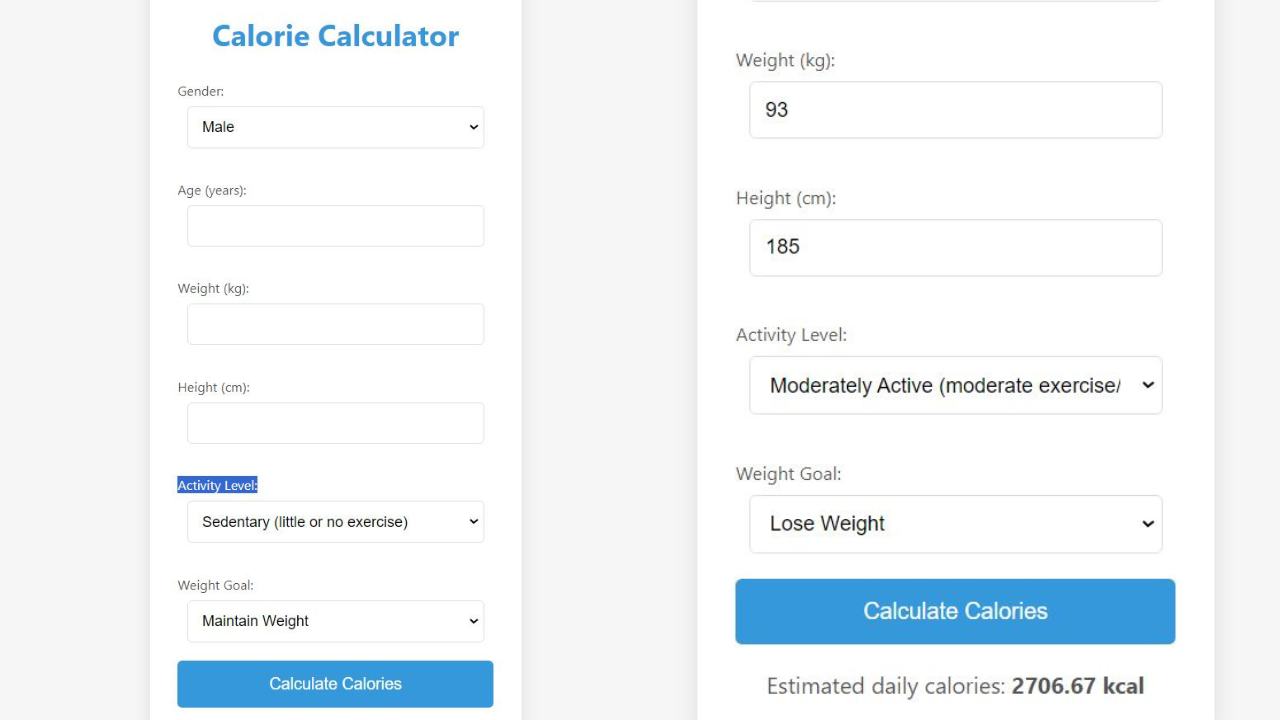Expand the Sedentary activity selector

[x=335, y=521]
